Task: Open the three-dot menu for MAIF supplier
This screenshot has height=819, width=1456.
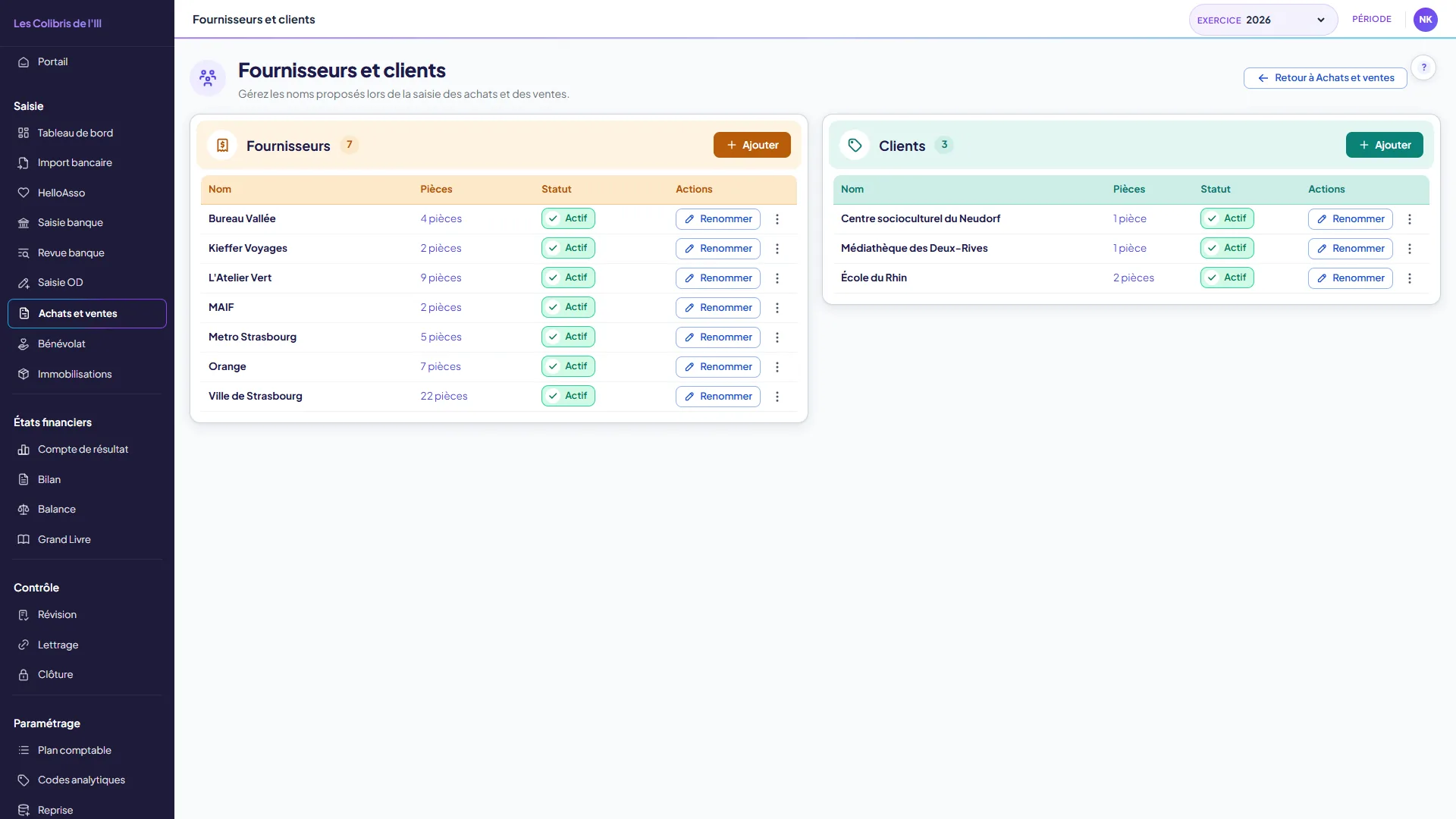Action: (x=777, y=308)
